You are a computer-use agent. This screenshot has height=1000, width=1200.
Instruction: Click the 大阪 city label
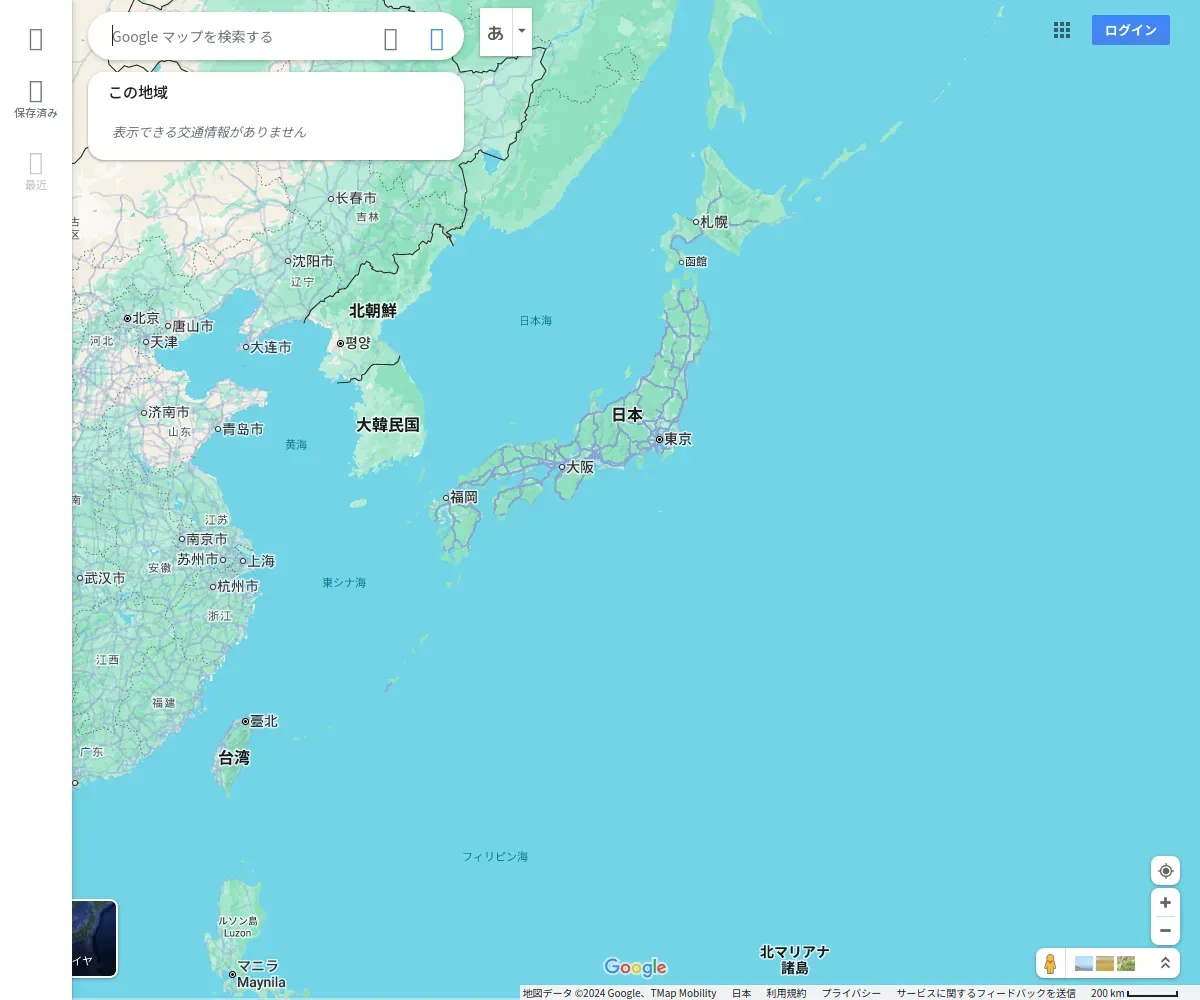coord(580,467)
